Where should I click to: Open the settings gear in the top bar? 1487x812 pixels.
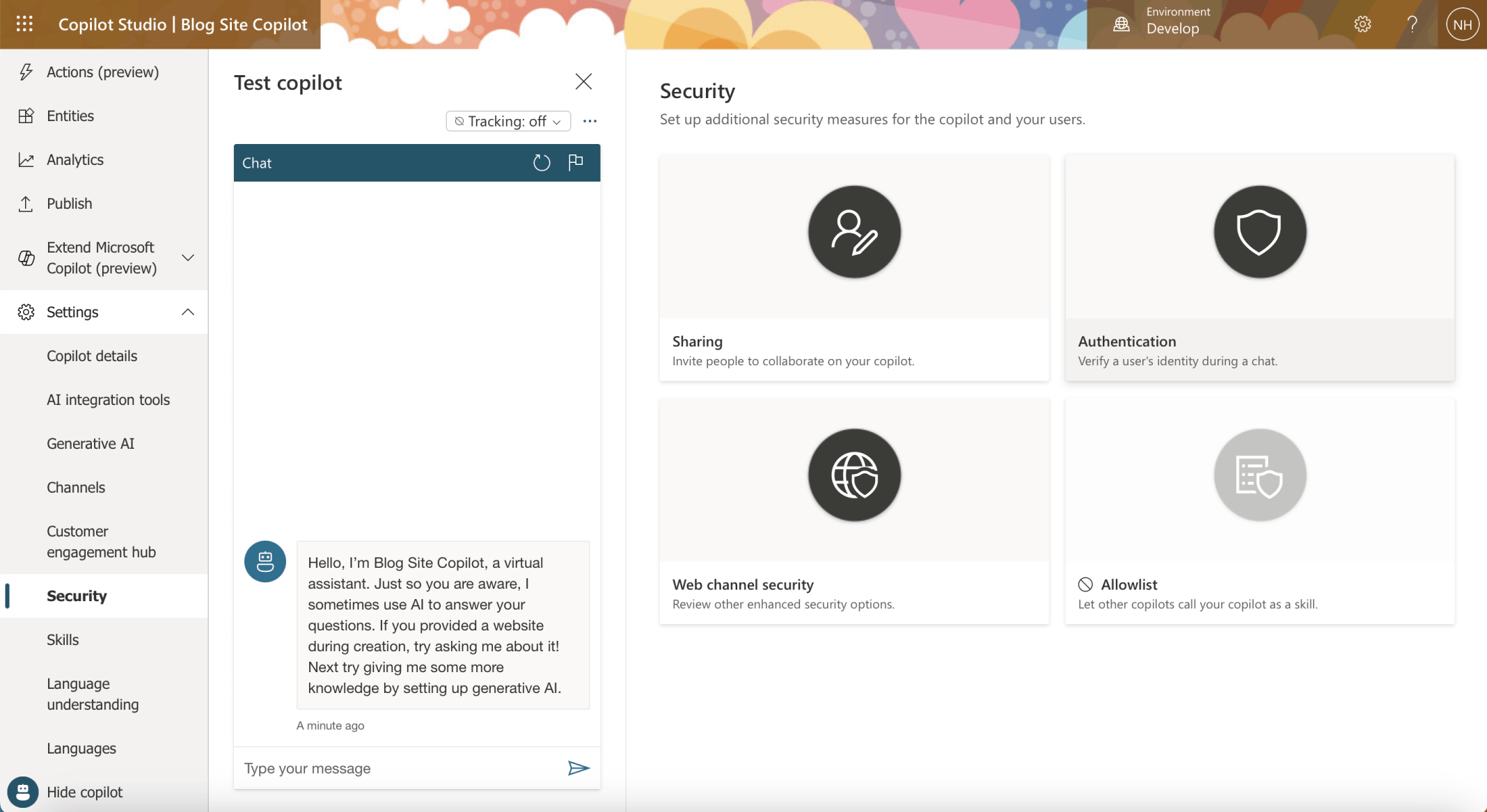pos(1362,24)
